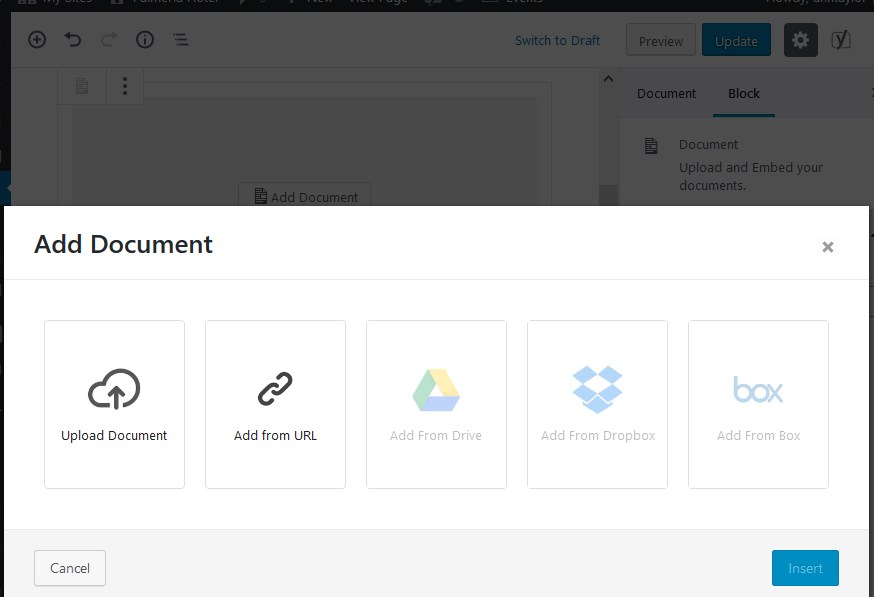Cancel the Add Document dialog

click(x=70, y=568)
